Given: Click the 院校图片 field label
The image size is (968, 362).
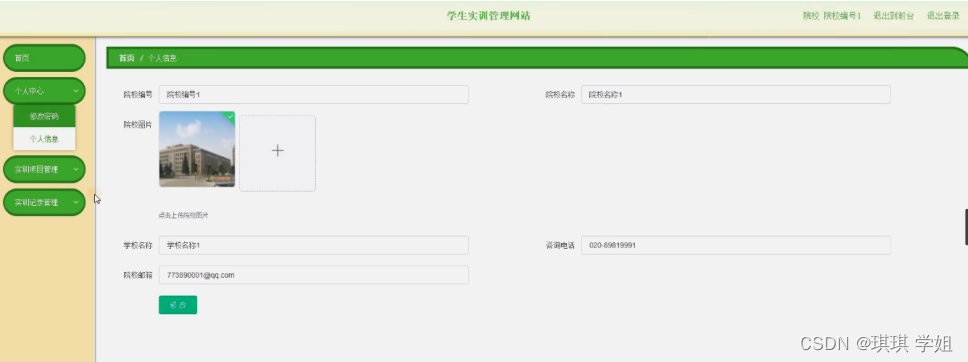Looking at the screenshot, I should coord(138,124).
